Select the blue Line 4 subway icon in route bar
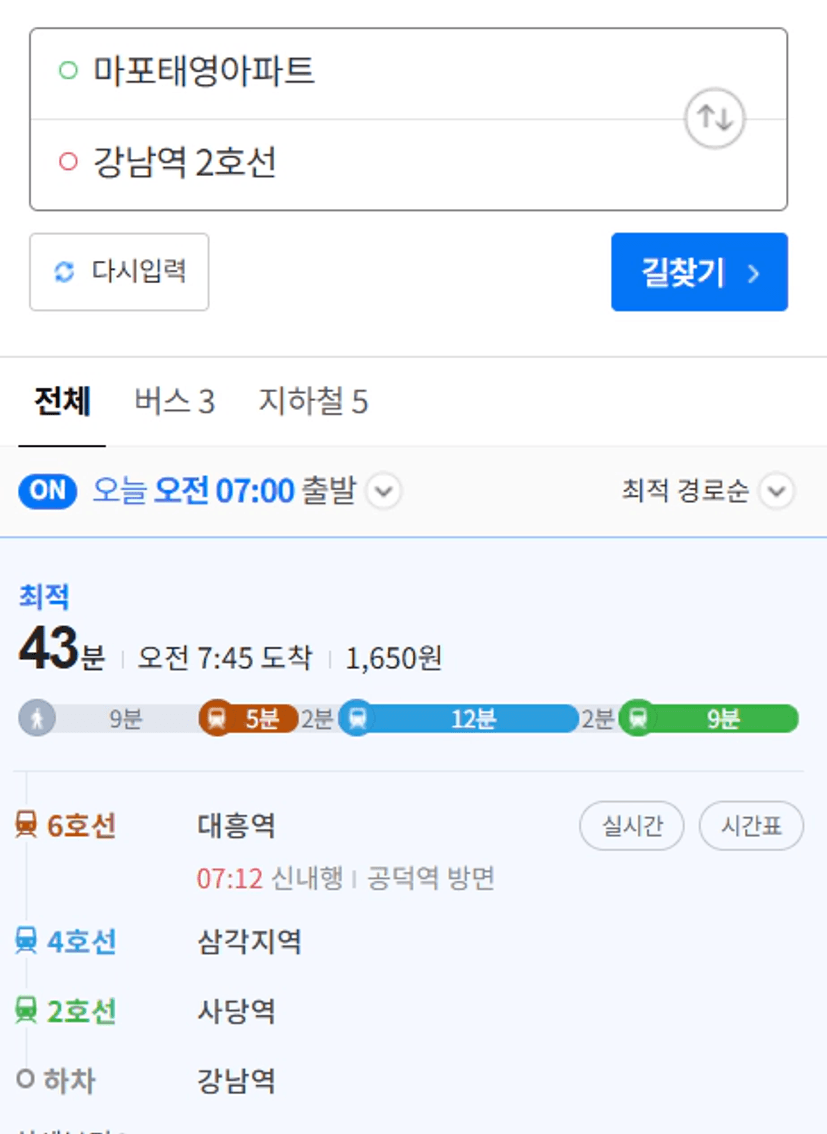This screenshot has height=1134, width=827. 357,718
